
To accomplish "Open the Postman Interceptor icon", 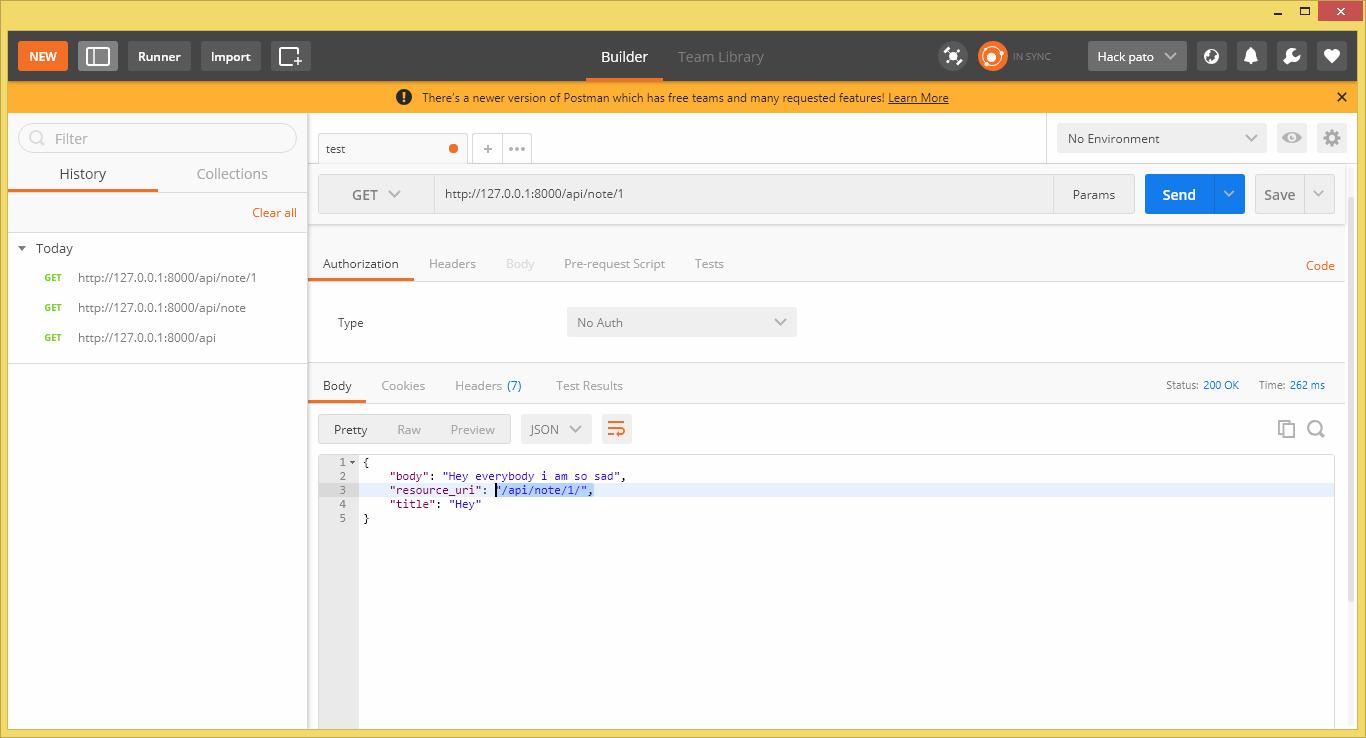I will point(953,56).
